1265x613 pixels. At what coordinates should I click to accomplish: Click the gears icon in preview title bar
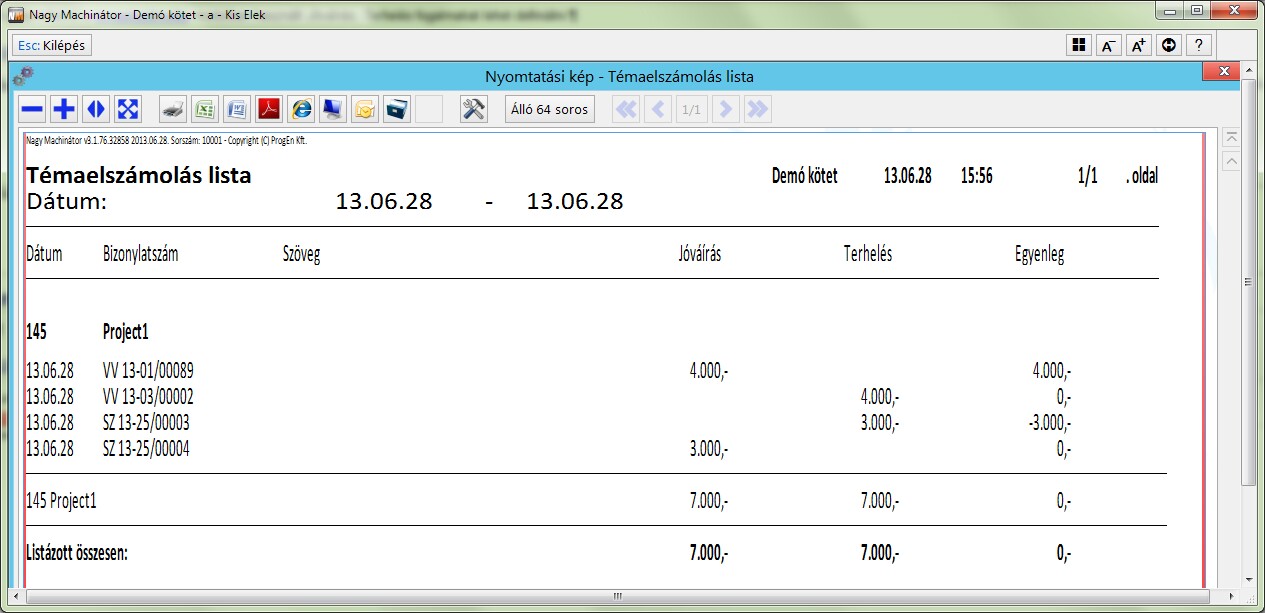(23, 76)
